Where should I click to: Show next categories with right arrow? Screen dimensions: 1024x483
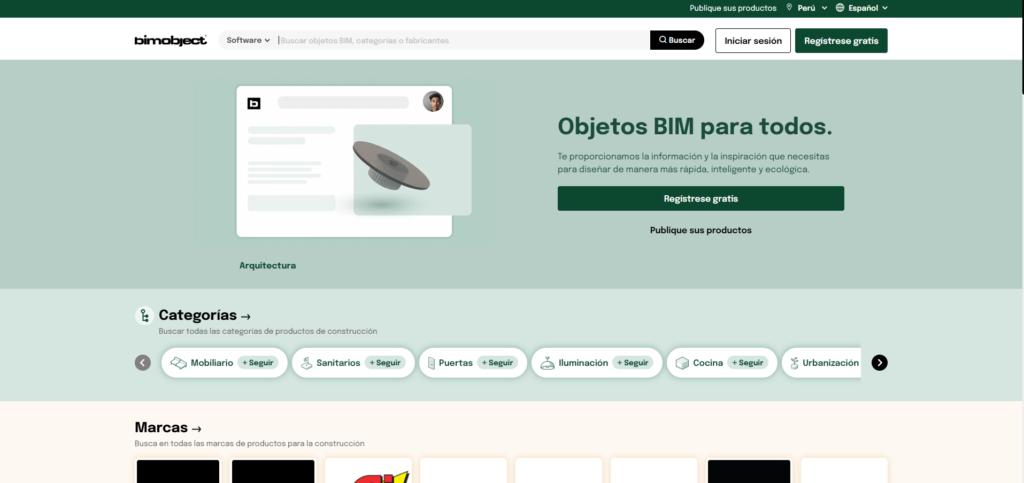(879, 363)
